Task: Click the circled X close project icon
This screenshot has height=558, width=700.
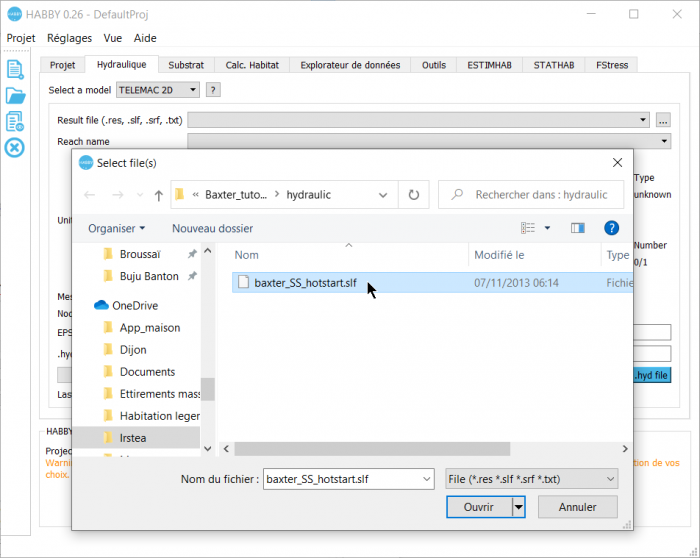Action: point(15,148)
